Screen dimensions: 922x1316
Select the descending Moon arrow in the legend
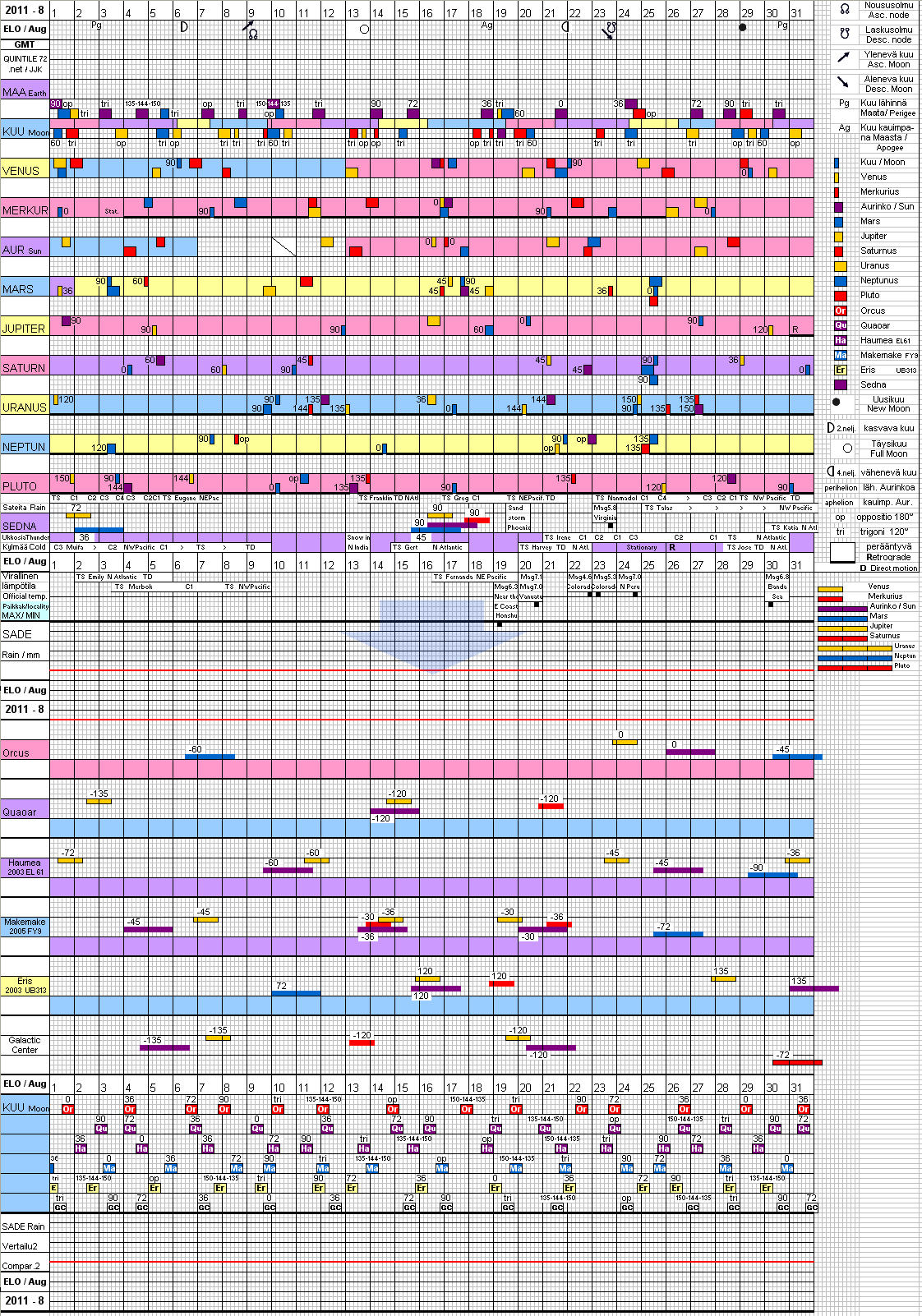pos(844,82)
